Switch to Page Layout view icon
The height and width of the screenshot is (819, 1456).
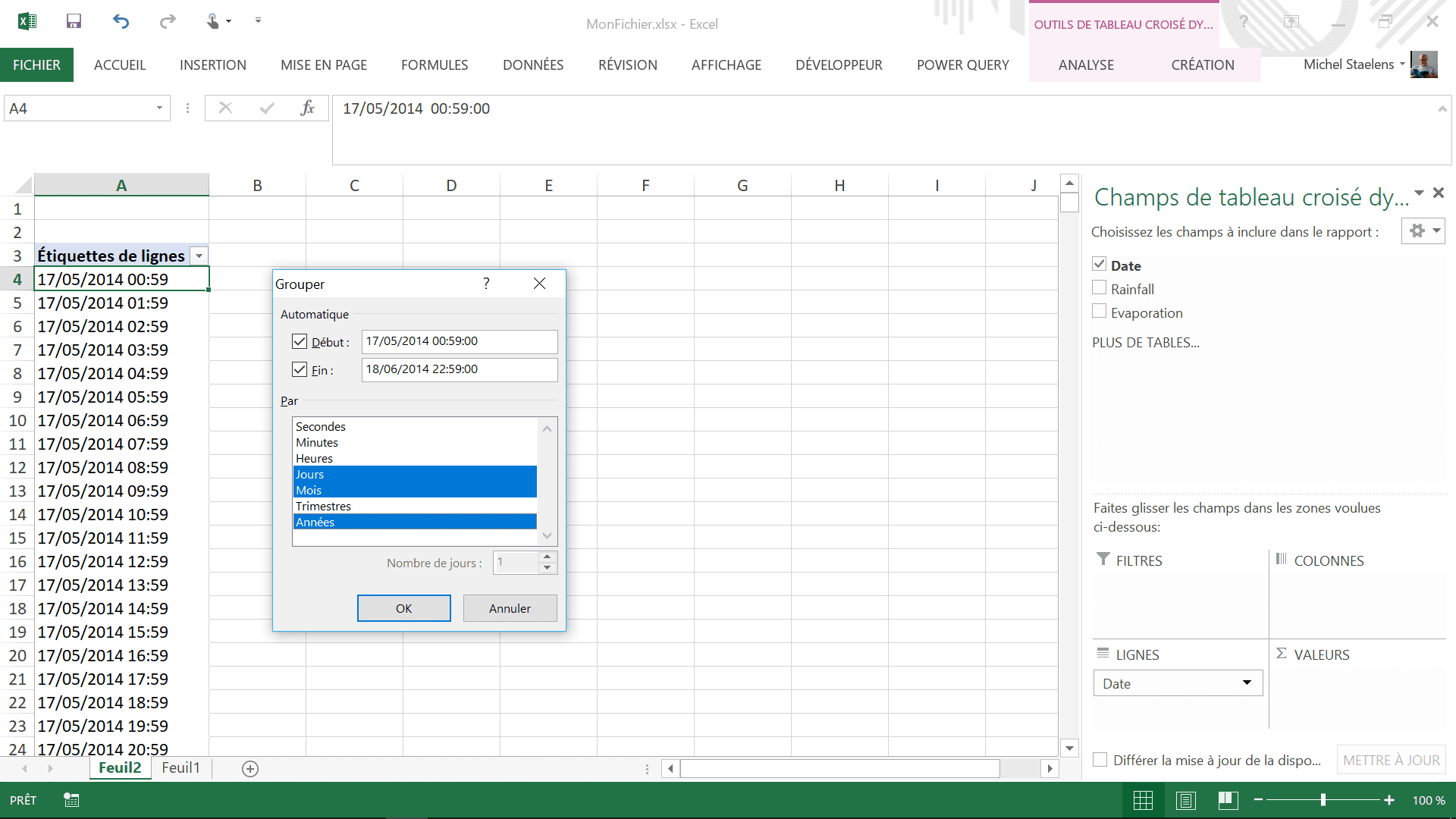pos(1186,800)
